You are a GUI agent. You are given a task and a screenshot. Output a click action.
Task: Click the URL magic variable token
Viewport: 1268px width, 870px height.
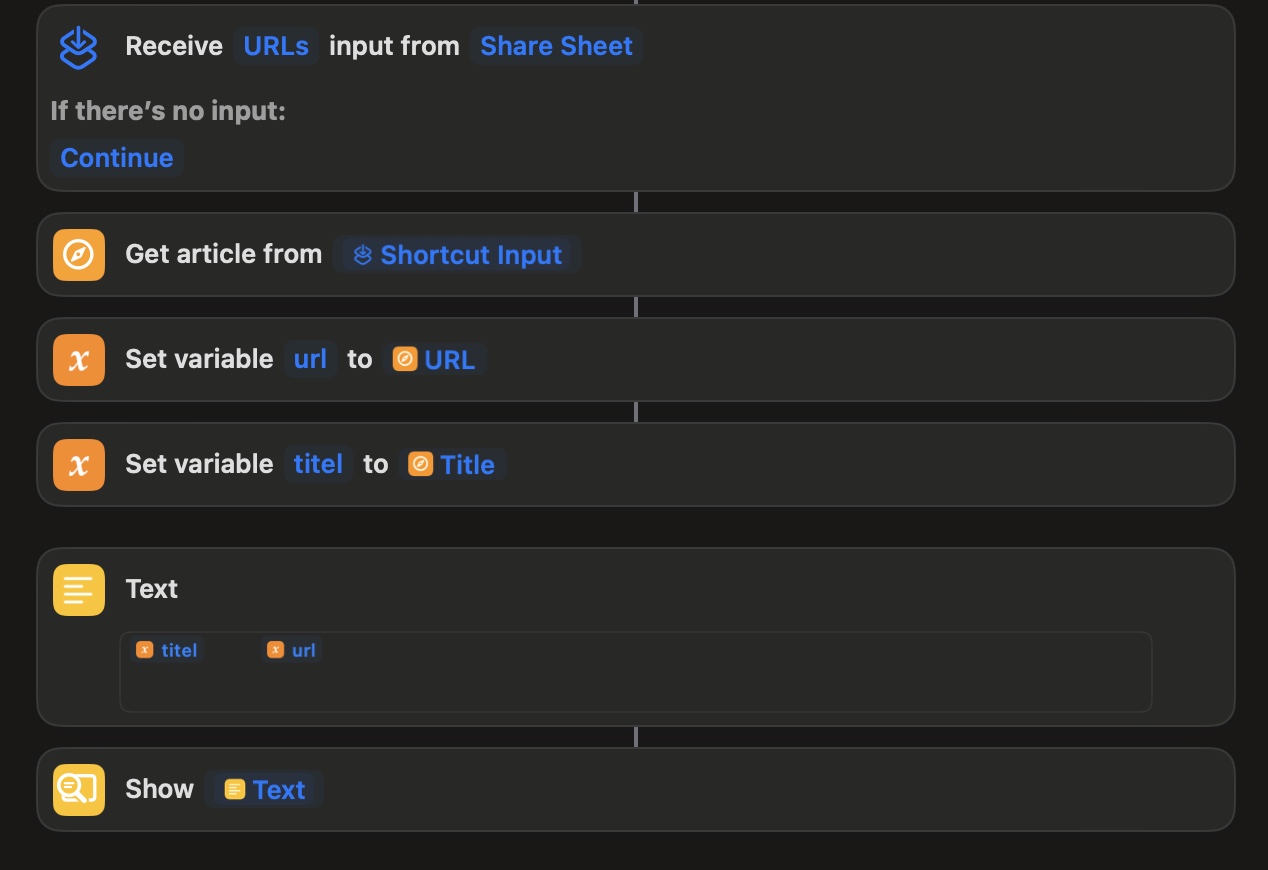[435, 360]
